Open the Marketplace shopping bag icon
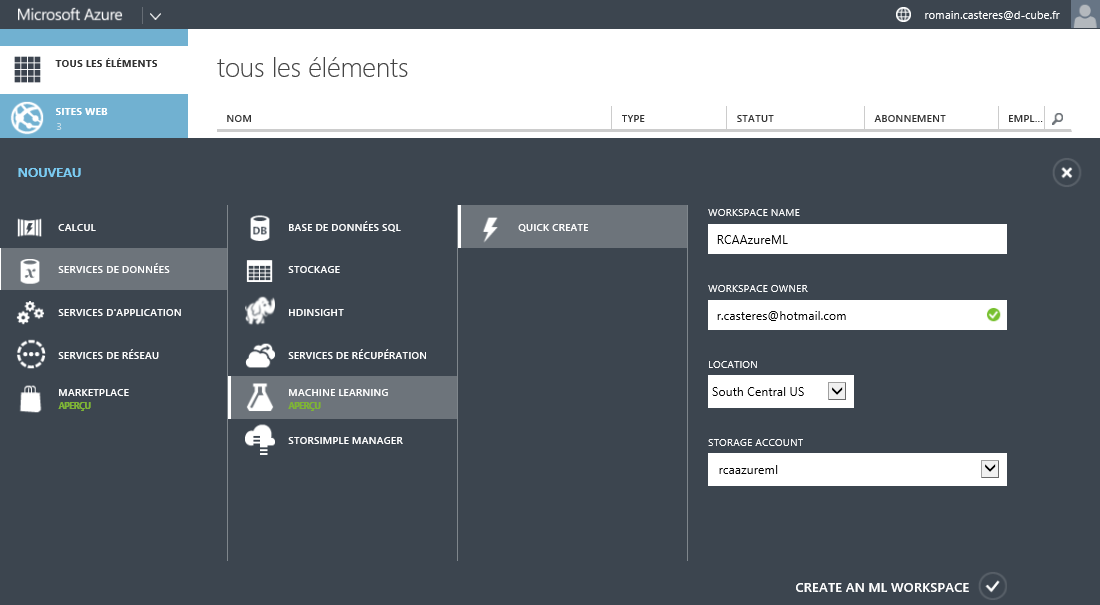This screenshot has width=1100, height=605. pos(30,398)
